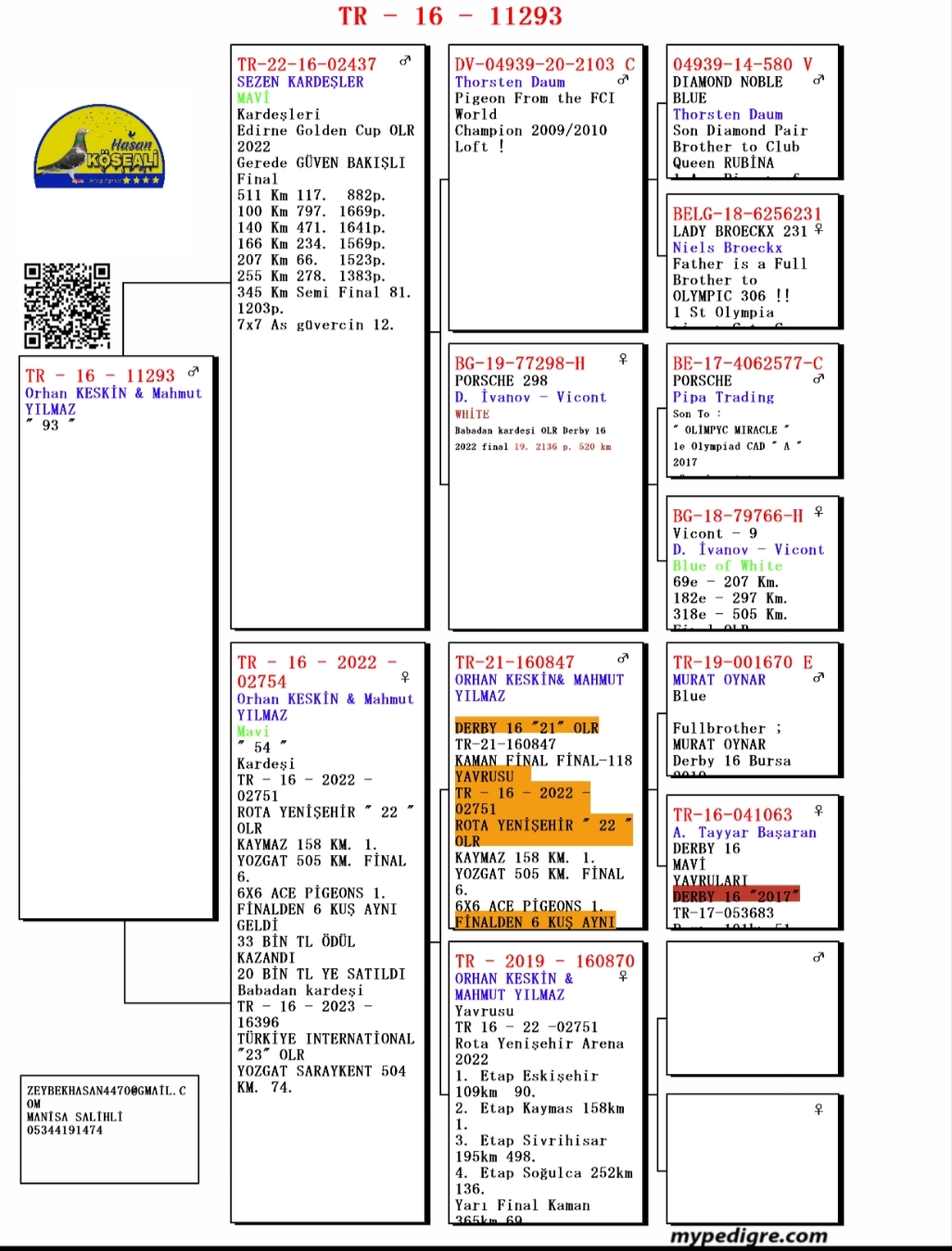The height and width of the screenshot is (1251, 952).
Task: Click the male symbol under DV-04939-20-2103 C
Action: [x=624, y=80]
